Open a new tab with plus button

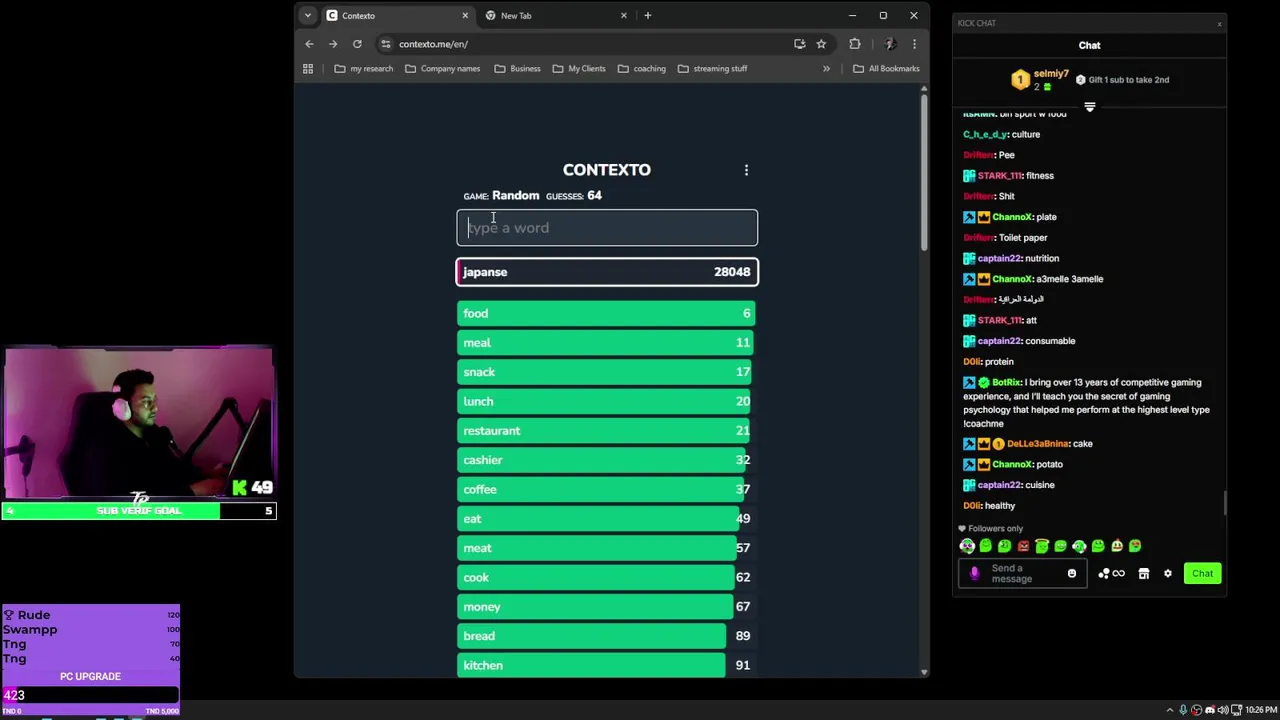(647, 15)
